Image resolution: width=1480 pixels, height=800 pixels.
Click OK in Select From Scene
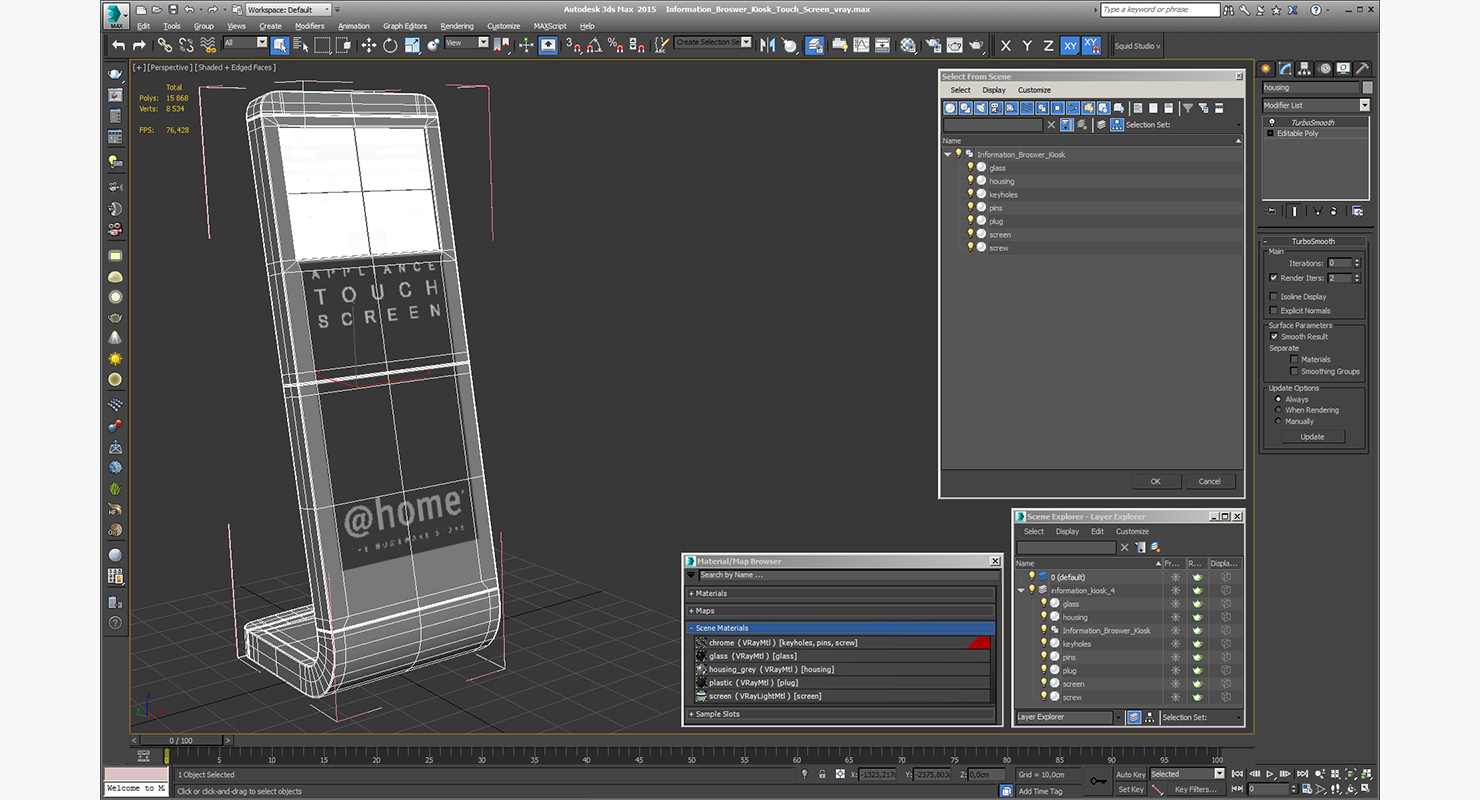[x=1155, y=481]
